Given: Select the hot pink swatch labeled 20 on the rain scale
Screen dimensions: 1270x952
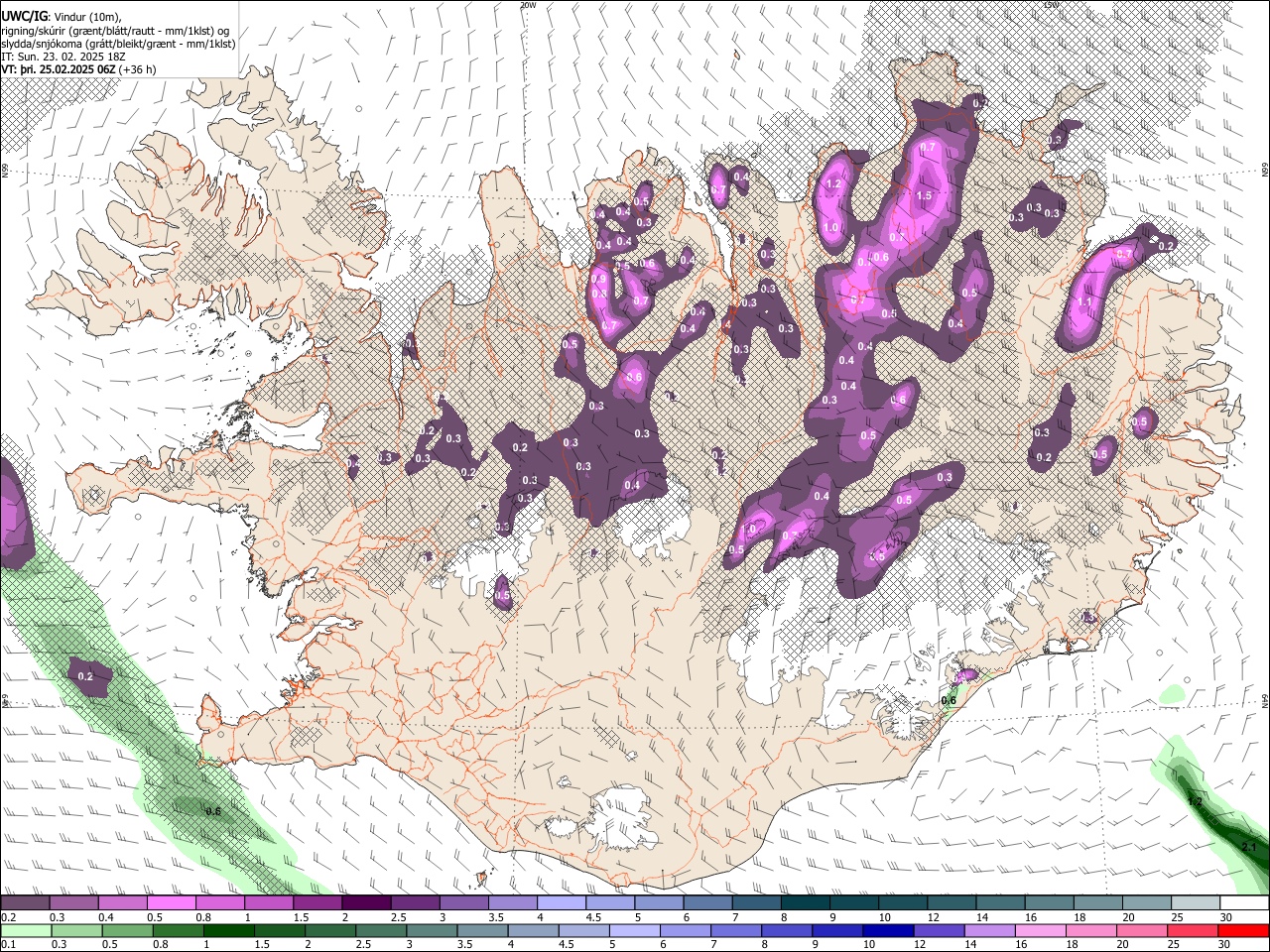Looking at the screenshot, I should [x=1142, y=930].
